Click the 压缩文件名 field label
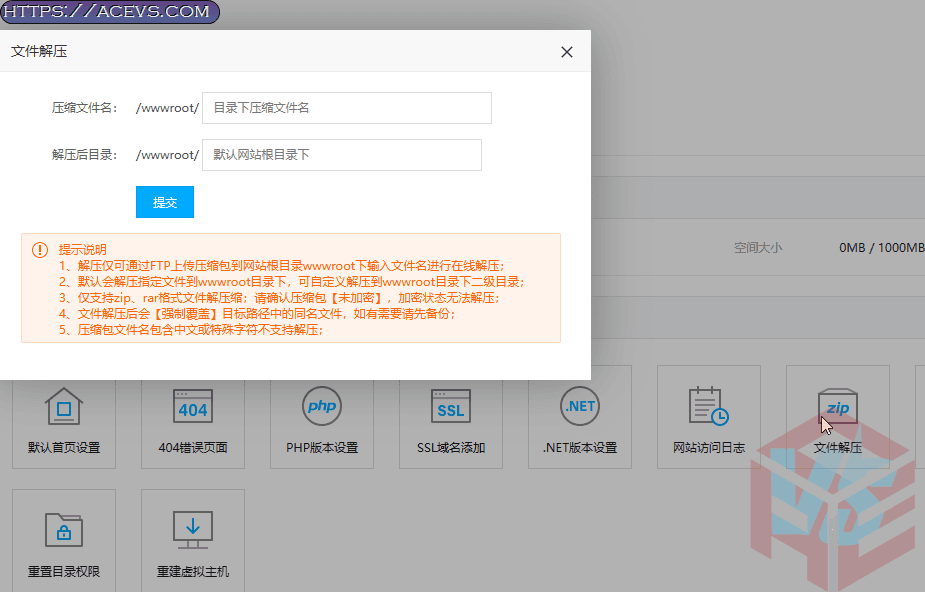The width and height of the screenshot is (925, 592). [x=85, y=108]
